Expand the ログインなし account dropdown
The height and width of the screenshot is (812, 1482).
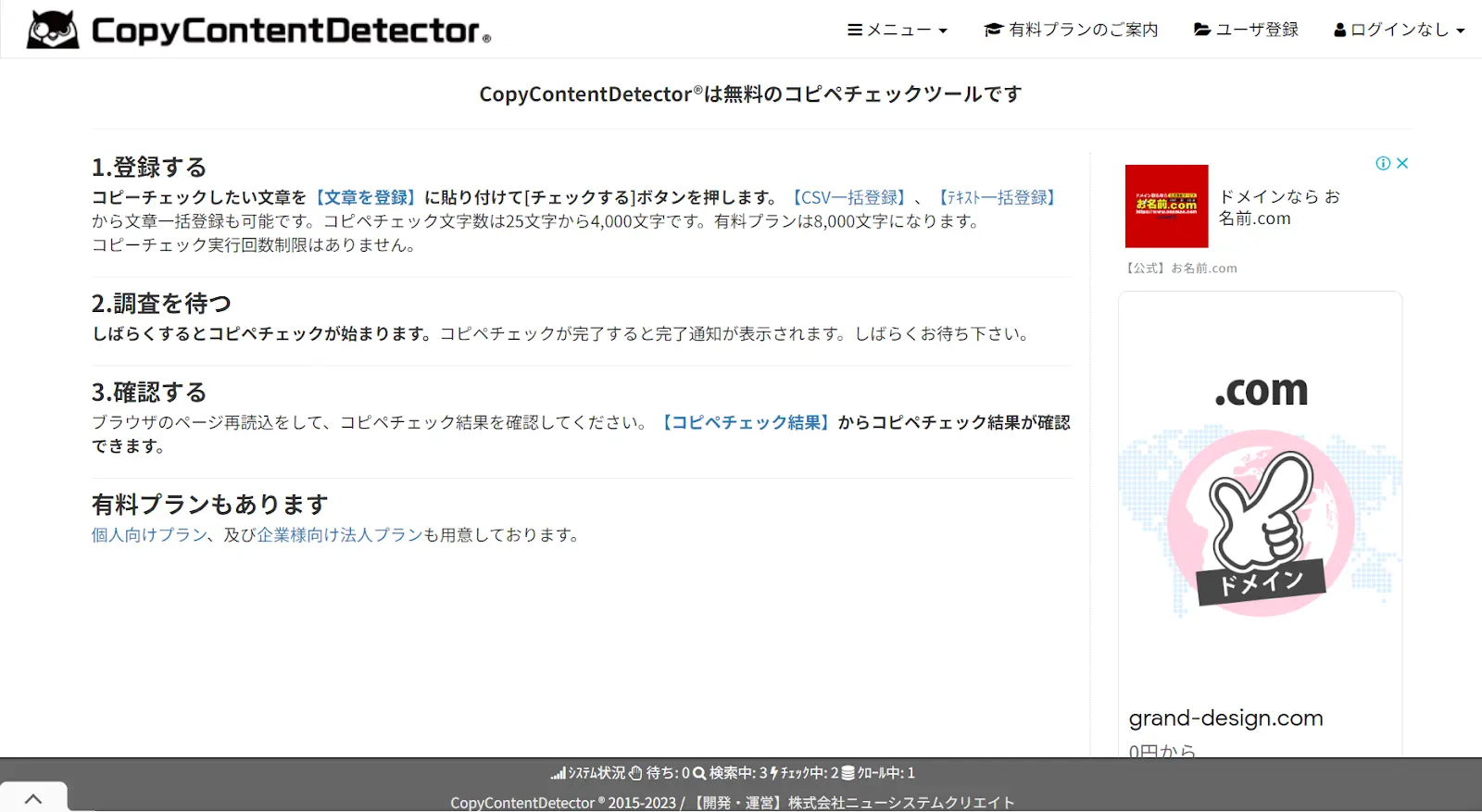pyautogui.click(x=1400, y=30)
